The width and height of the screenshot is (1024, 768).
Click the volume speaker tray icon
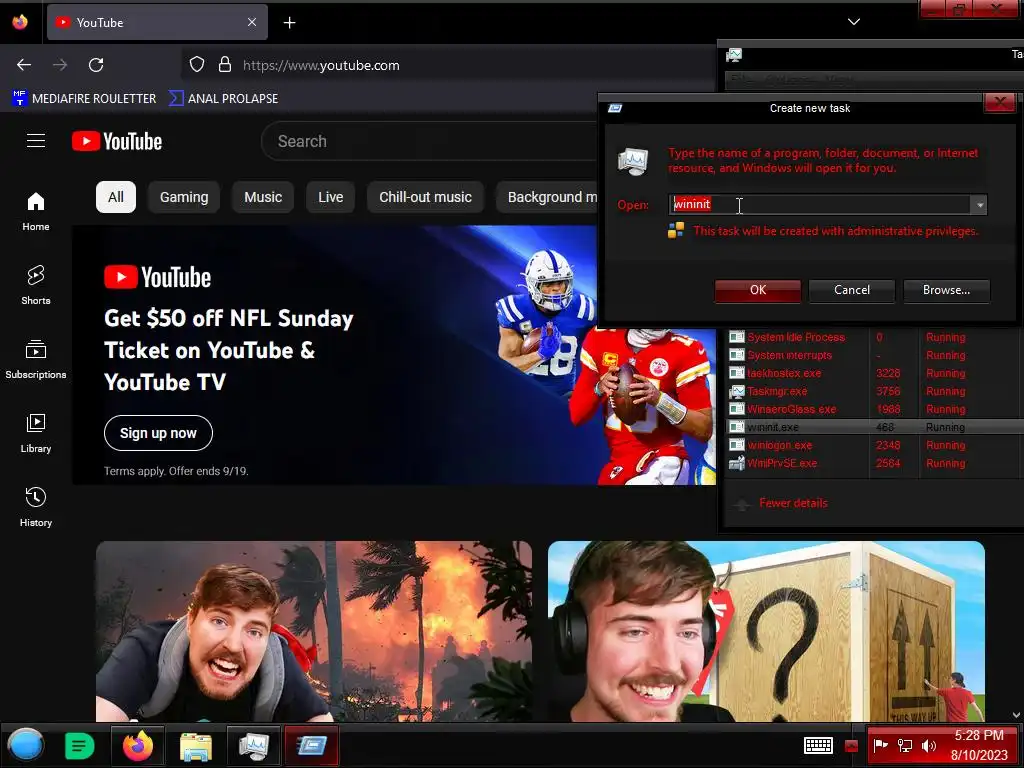(x=929, y=745)
